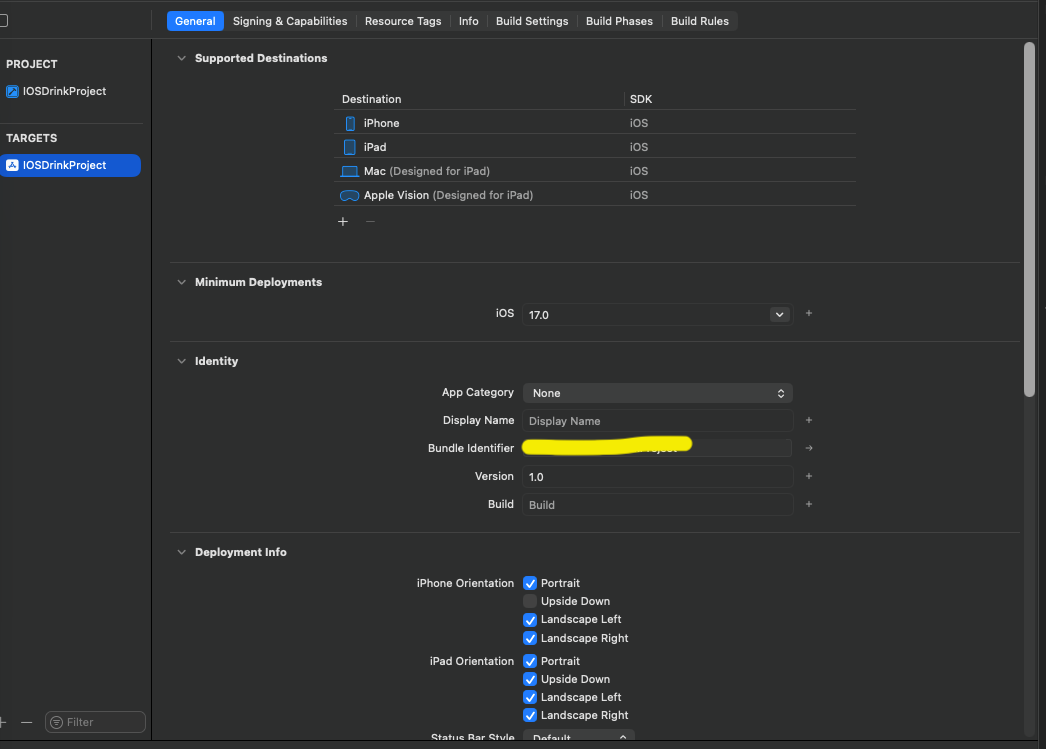This screenshot has width=1046, height=749.
Task: Open the Build Phases tab
Action: pos(619,21)
